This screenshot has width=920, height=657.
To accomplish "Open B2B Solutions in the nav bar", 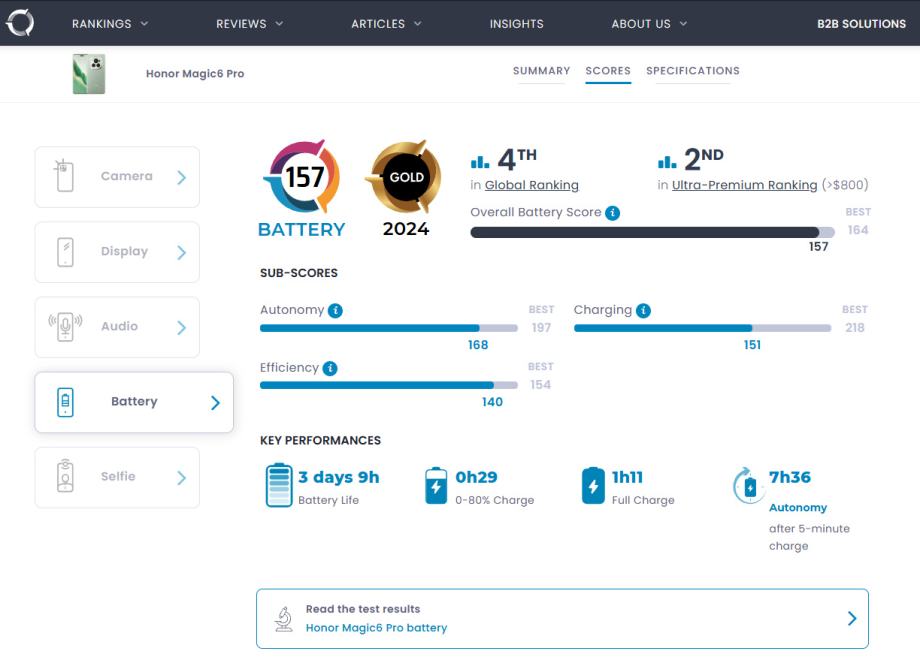I will coord(861,23).
